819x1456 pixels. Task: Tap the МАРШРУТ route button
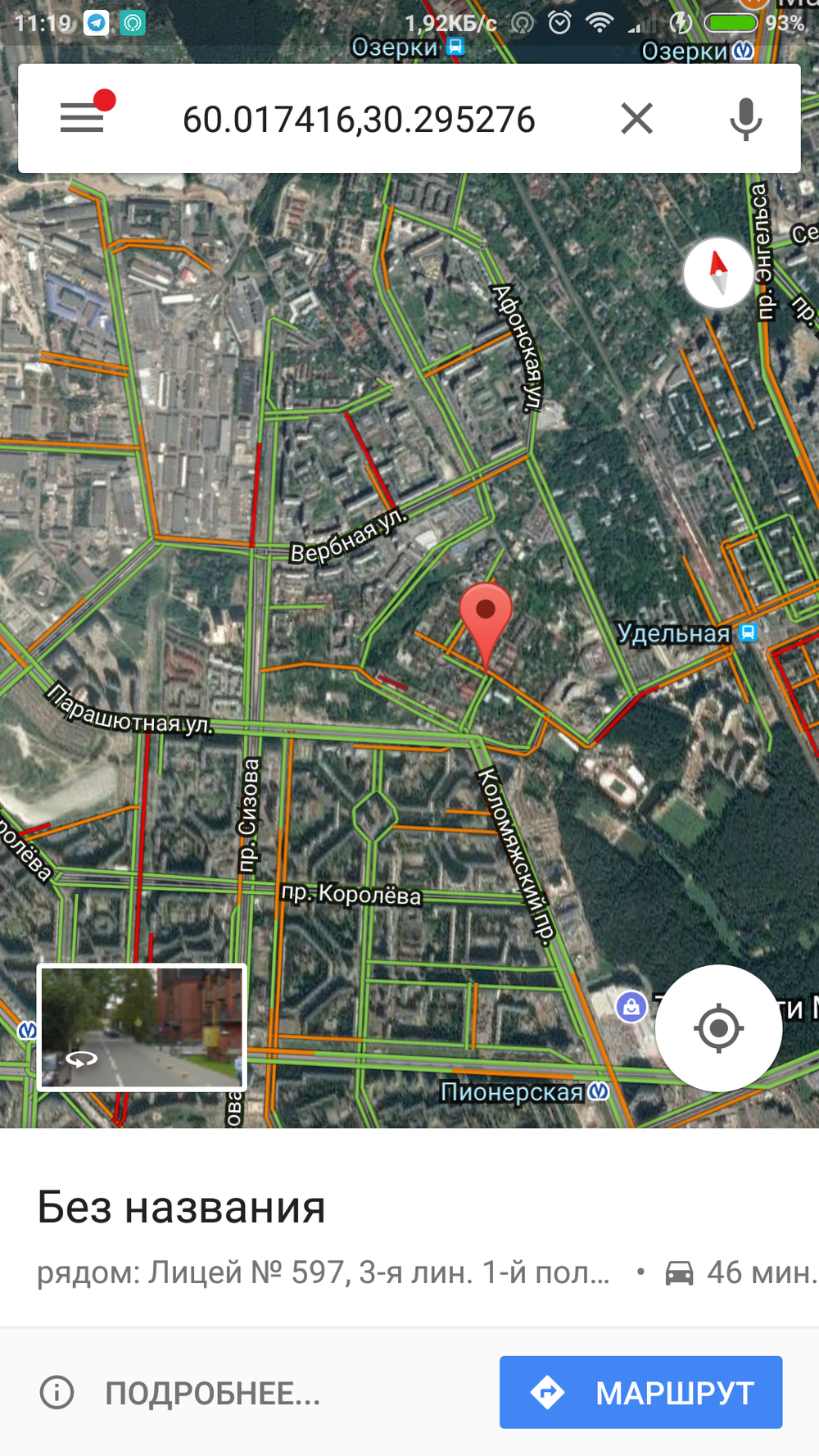point(640,1392)
